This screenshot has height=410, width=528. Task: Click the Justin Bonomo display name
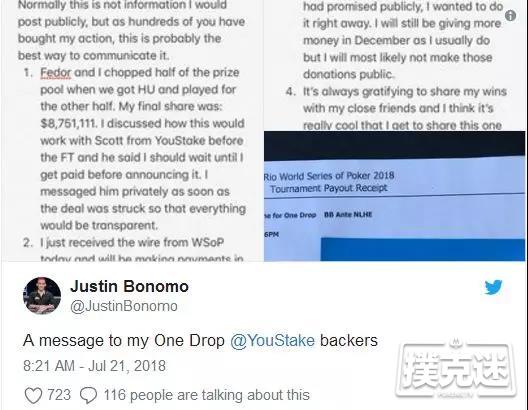pos(129,286)
